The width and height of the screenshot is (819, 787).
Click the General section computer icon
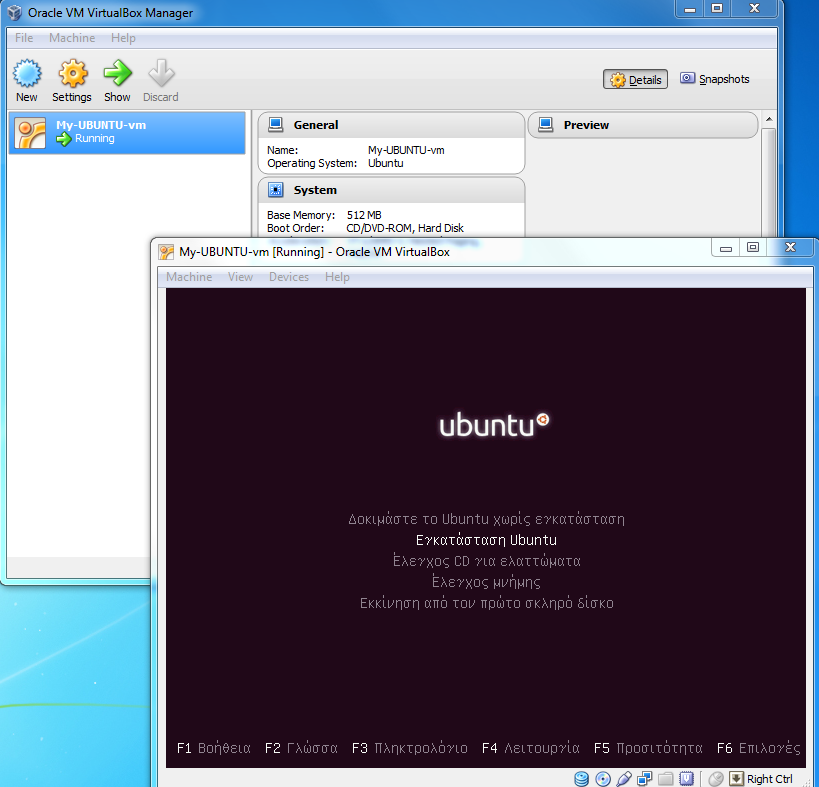pos(275,124)
